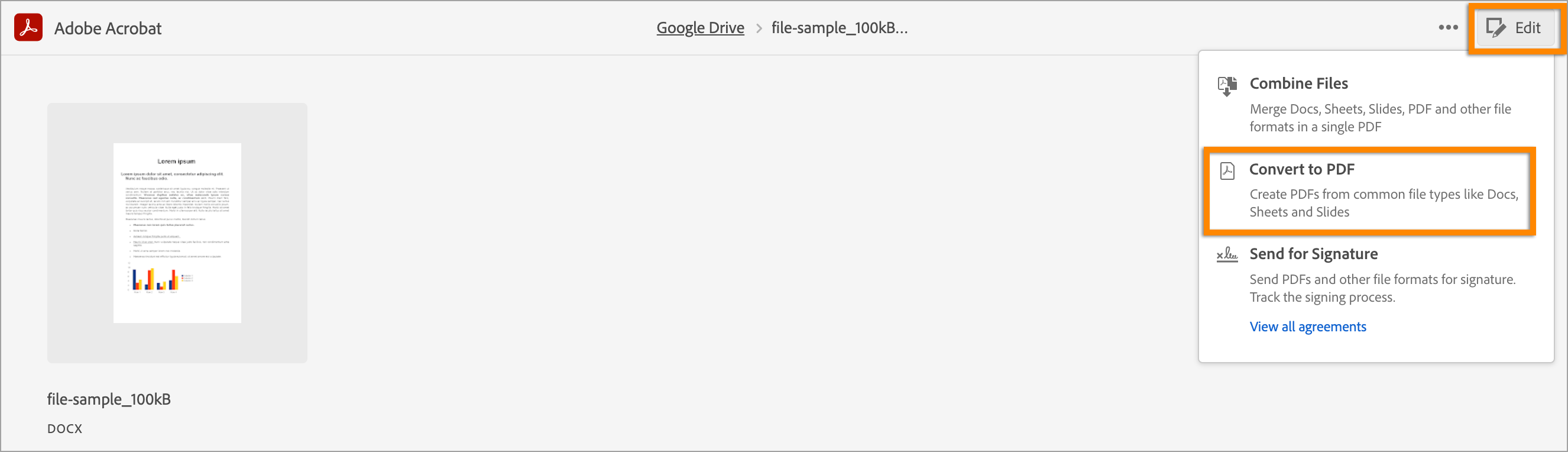1568x452 pixels.
Task: Click the Adobe Acrobat red PDF logo
Action: (x=28, y=27)
